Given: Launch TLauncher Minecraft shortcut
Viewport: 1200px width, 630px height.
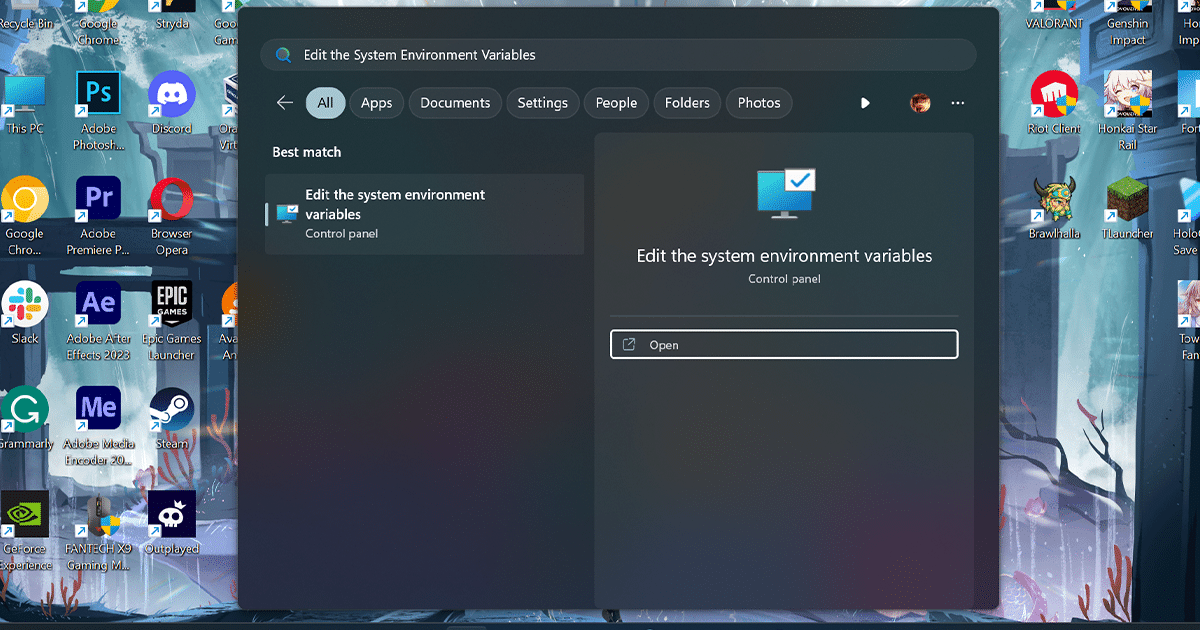Looking at the screenshot, I should point(1128,200).
